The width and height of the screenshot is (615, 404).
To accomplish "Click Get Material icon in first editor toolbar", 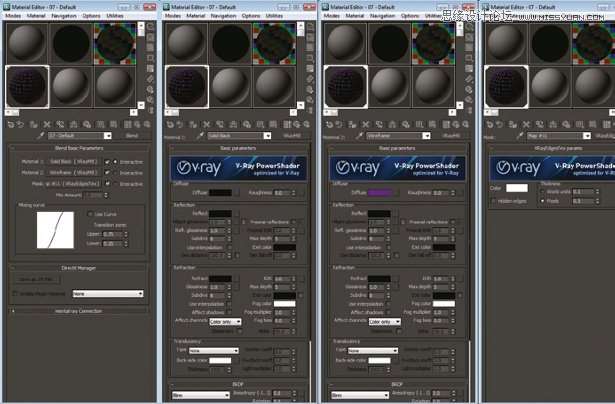I will click(8, 124).
